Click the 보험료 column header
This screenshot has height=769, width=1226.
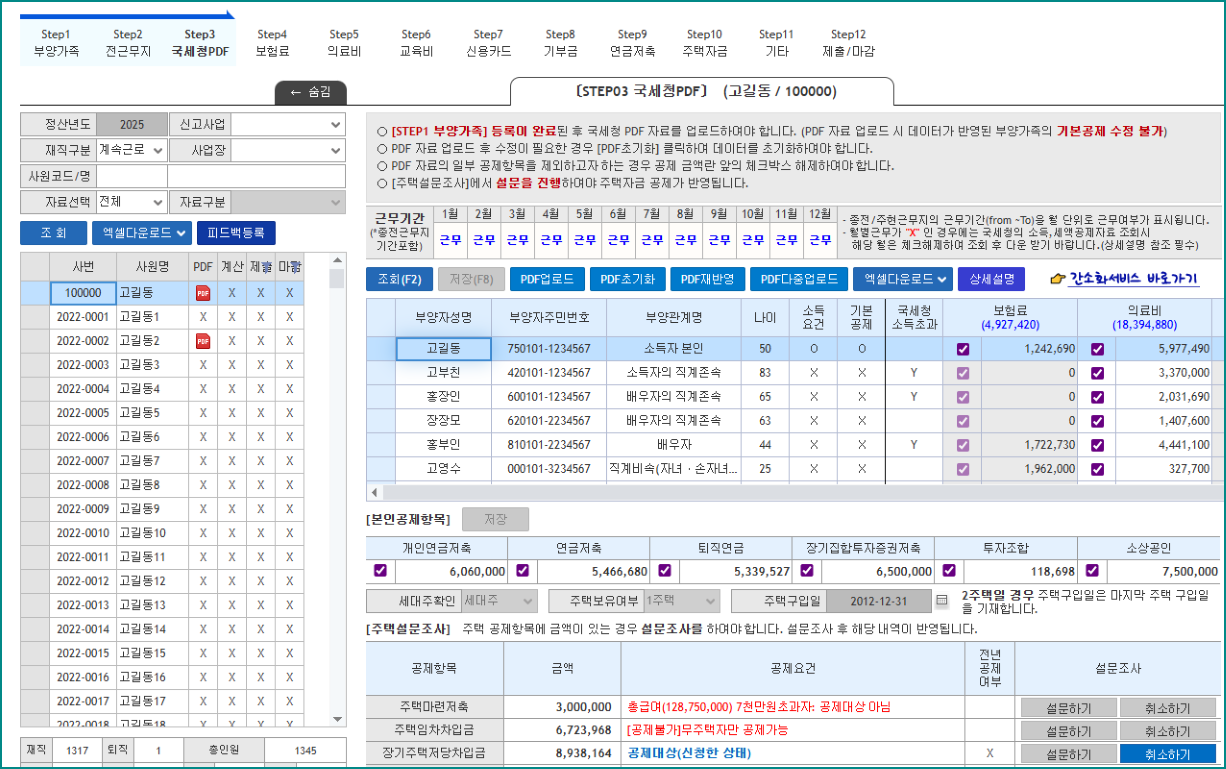pyautogui.click(x=1011, y=317)
